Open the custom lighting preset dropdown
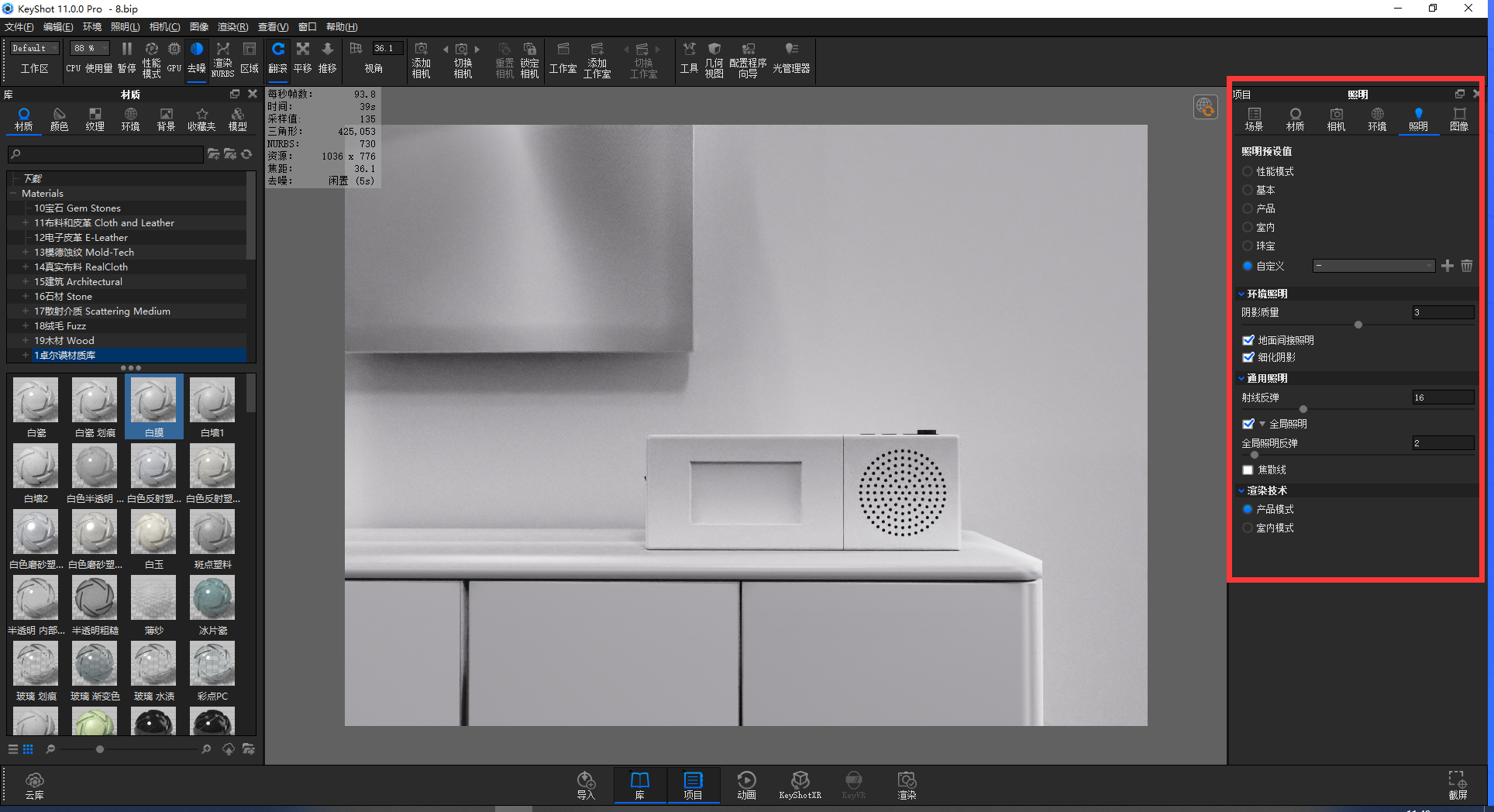This screenshot has height=812, width=1494. (1374, 266)
